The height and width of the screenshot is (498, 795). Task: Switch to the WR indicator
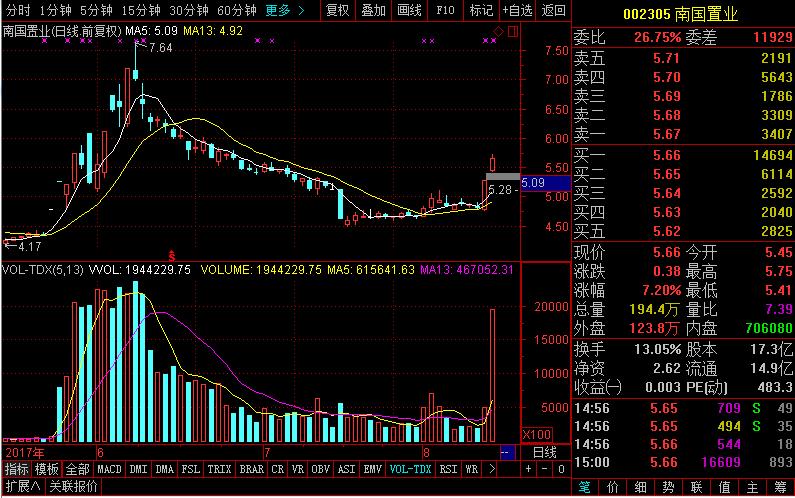click(472, 469)
